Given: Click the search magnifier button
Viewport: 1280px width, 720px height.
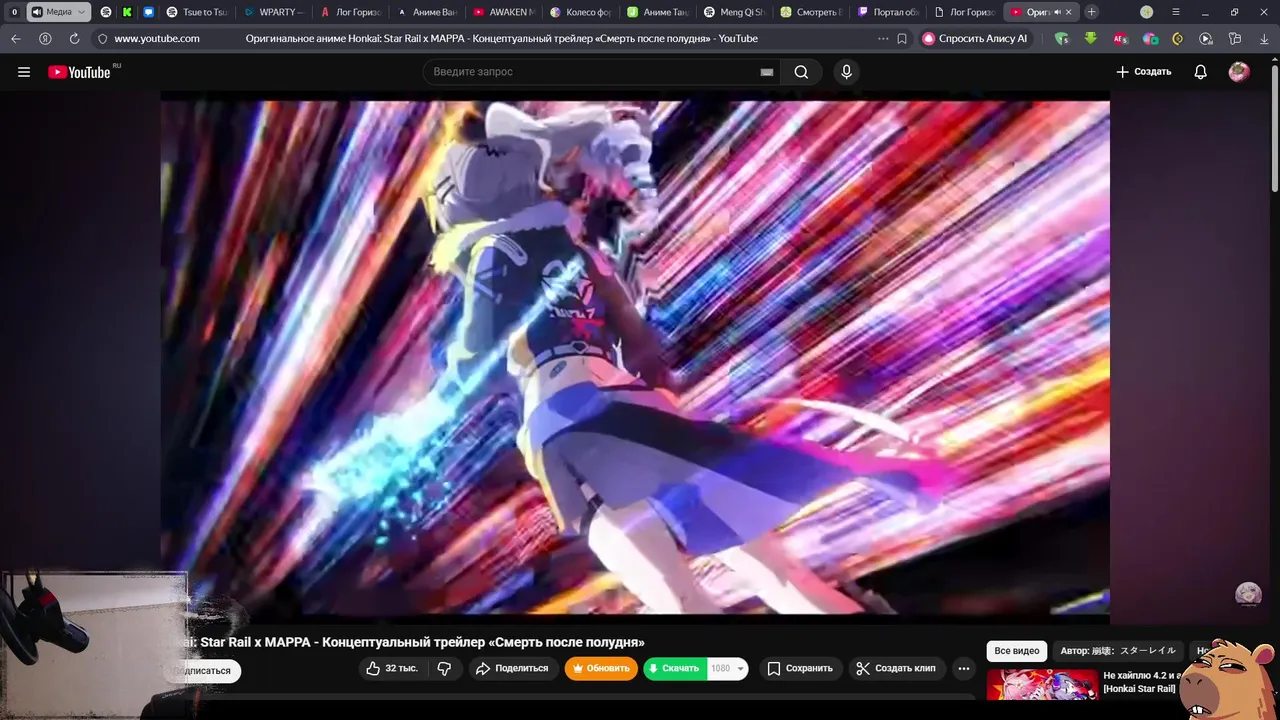Looking at the screenshot, I should click(801, 72).
